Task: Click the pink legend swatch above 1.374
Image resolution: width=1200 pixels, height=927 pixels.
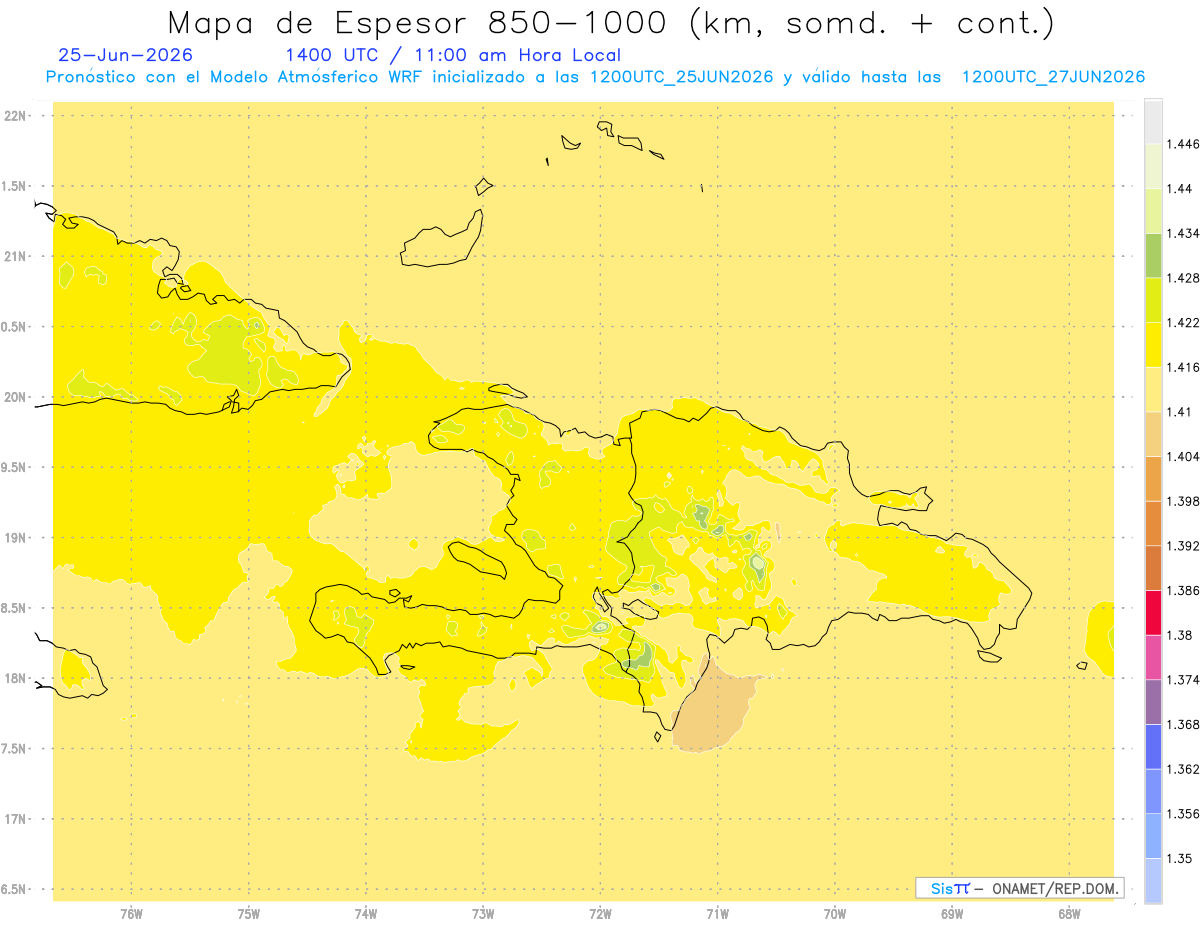Action: 1153,656
